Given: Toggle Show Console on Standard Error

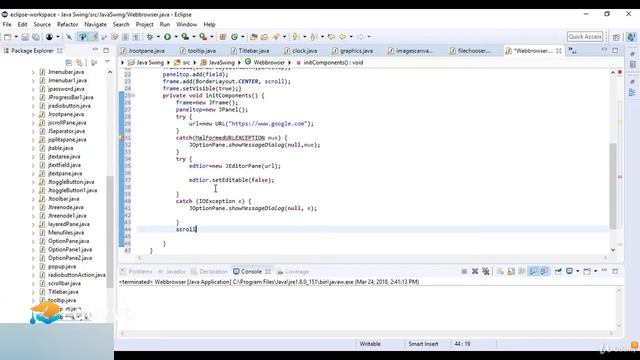Looking at the screenshot, I should coord(544,271).
